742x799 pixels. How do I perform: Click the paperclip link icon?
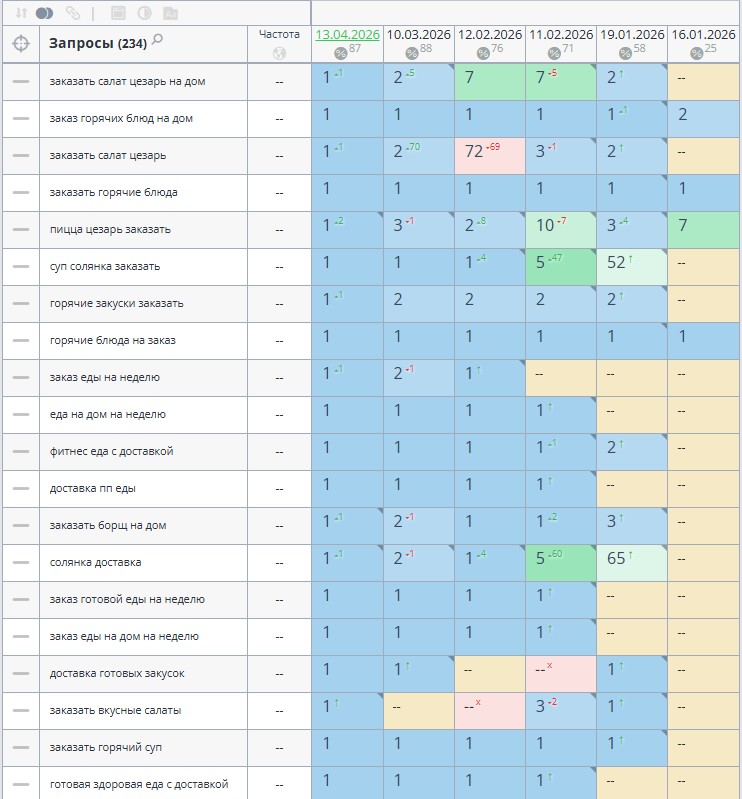click(73, 13)
